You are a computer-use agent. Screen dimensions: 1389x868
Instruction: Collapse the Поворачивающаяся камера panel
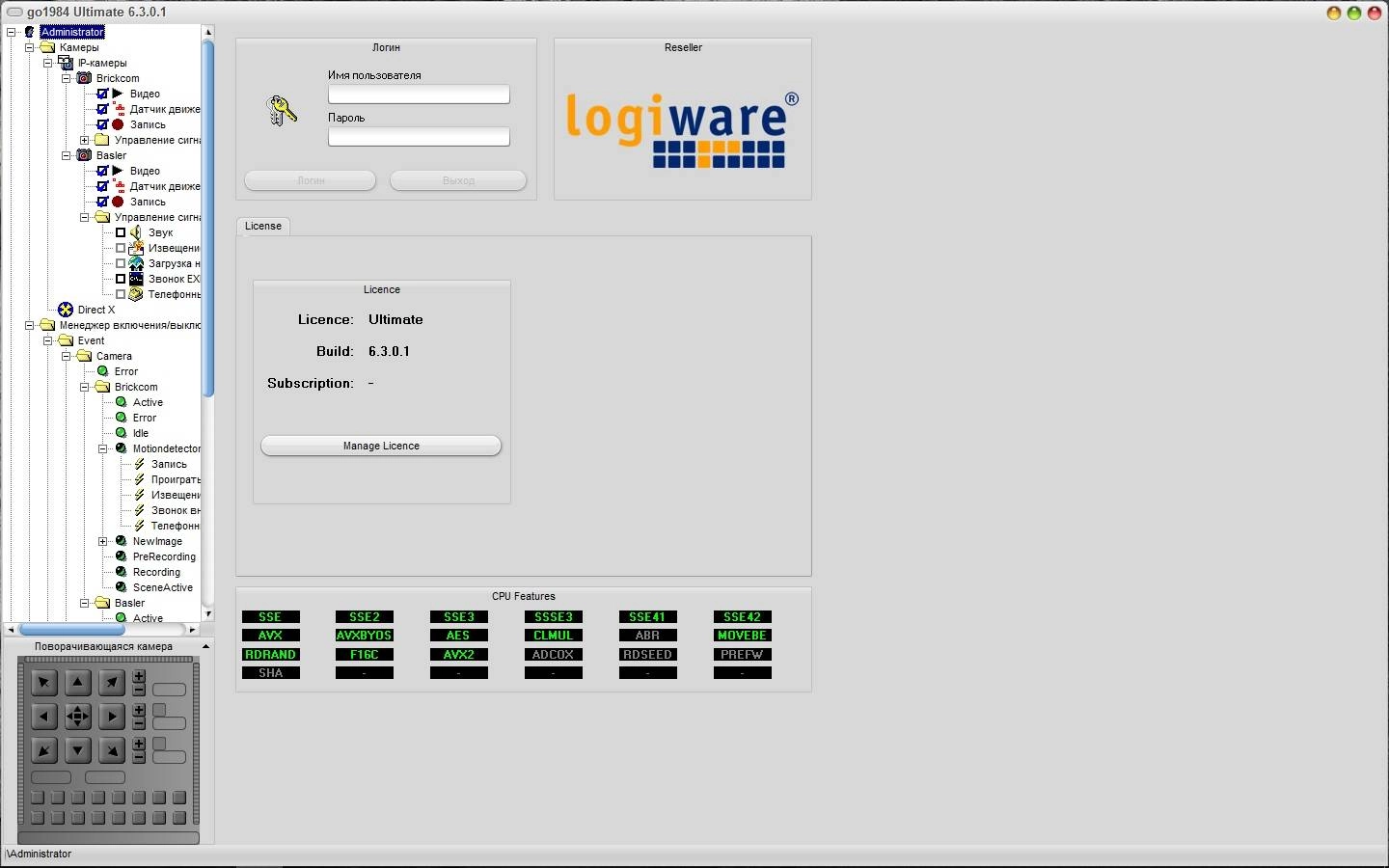pos(205,646)
